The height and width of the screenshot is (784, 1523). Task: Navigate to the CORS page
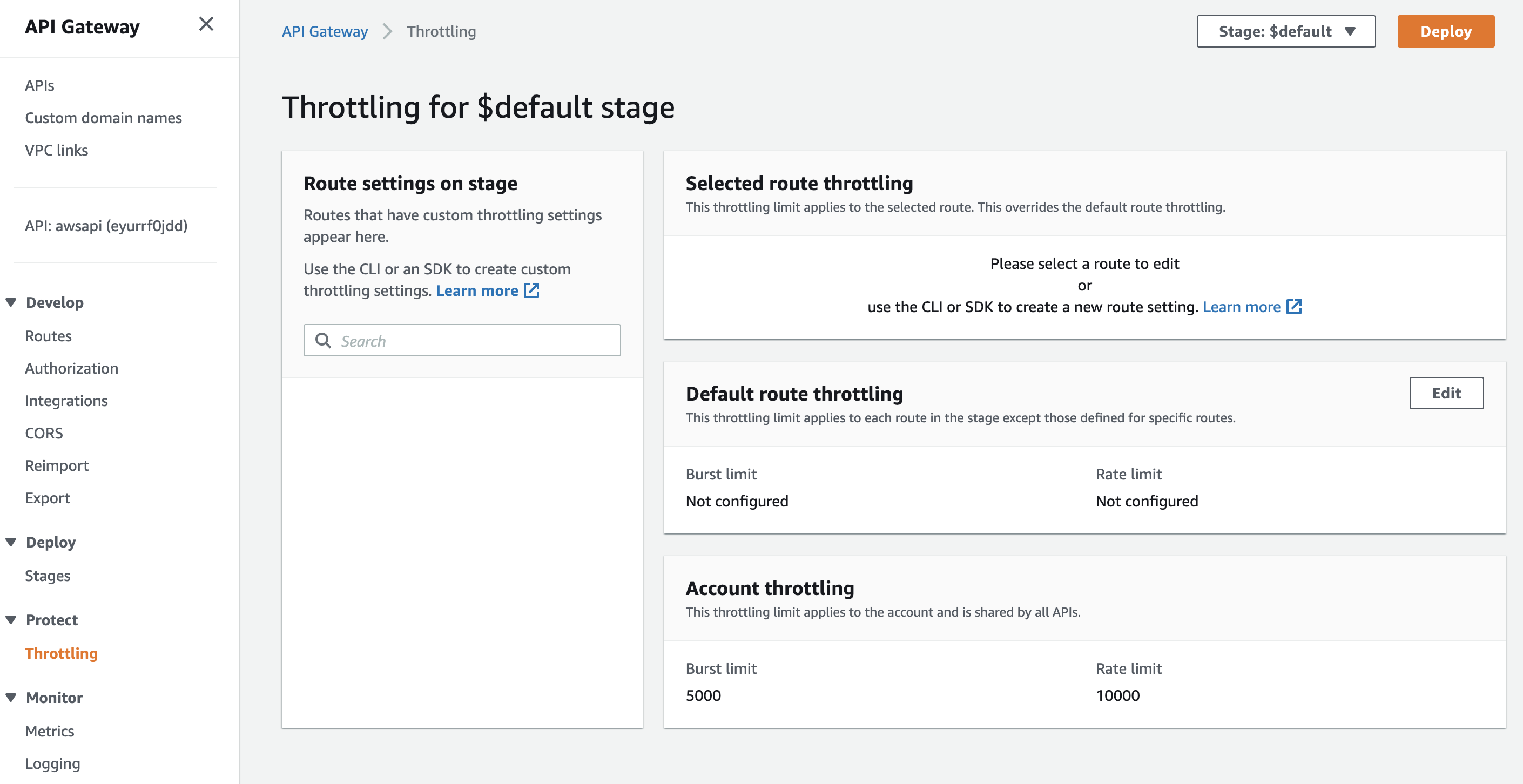point(44,433)
